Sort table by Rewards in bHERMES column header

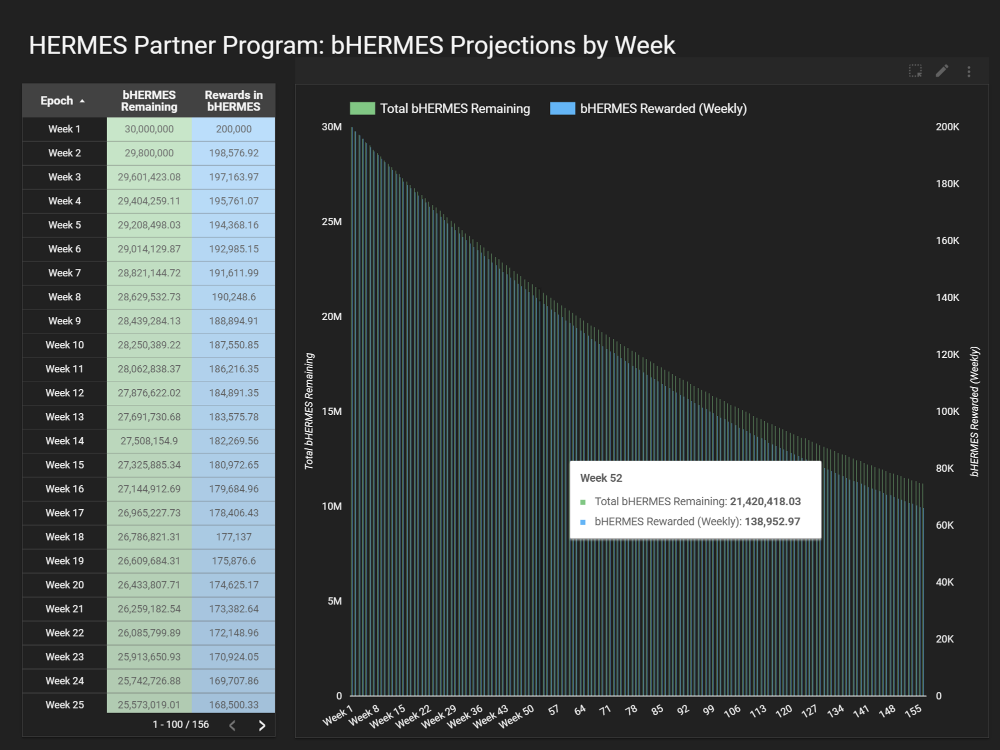[233, 101]
